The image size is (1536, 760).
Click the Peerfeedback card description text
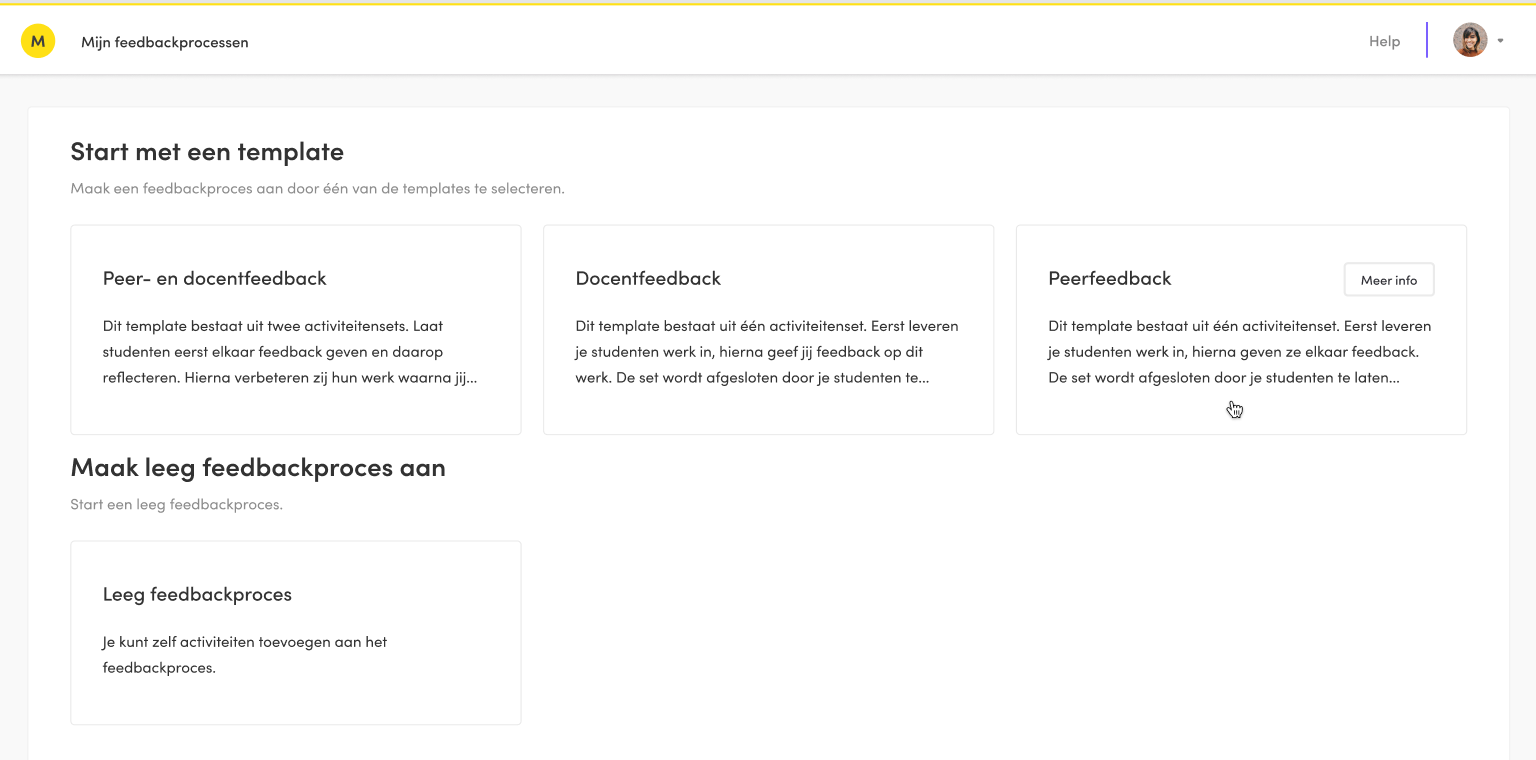coord(1240,352)
